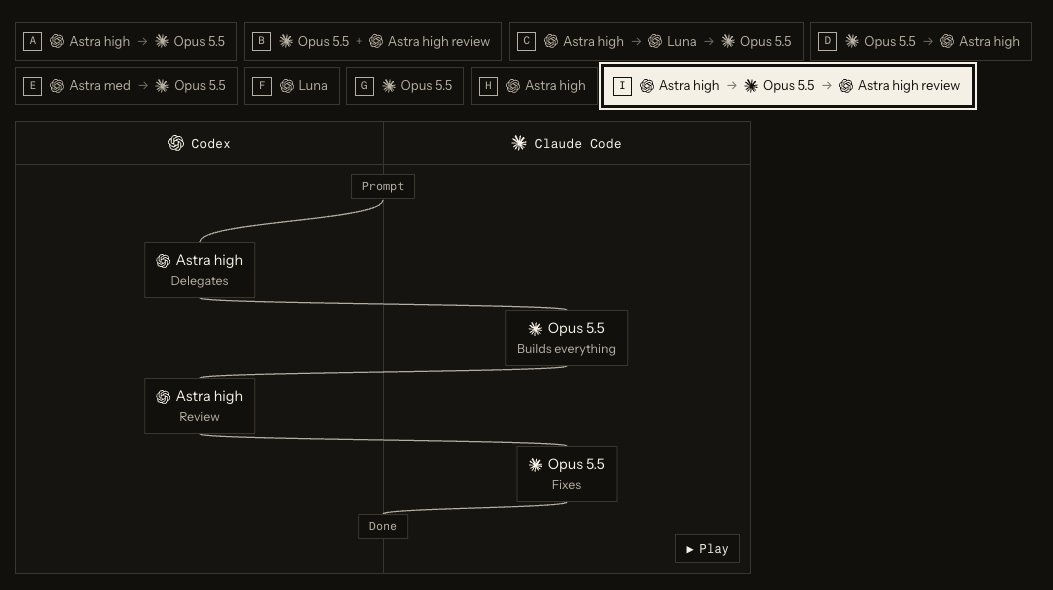
Task: Click the Astra high review icon in tab B
Action: (376, 42)
